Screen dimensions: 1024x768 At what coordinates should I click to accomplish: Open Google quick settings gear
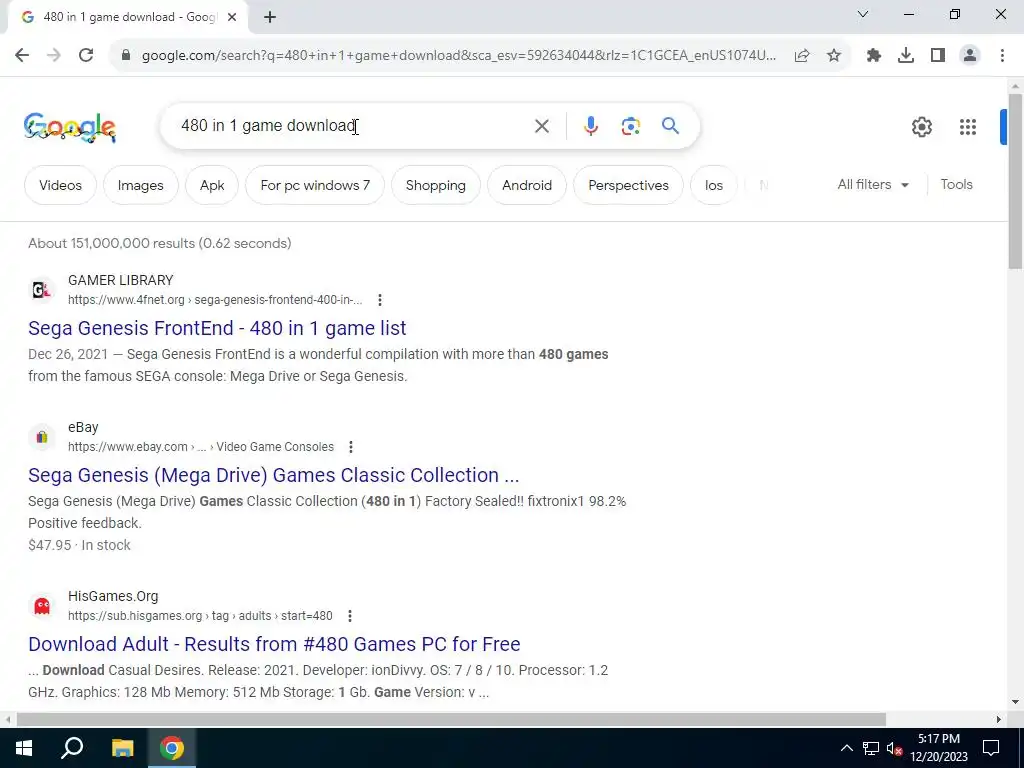click(x=921, y=127)
